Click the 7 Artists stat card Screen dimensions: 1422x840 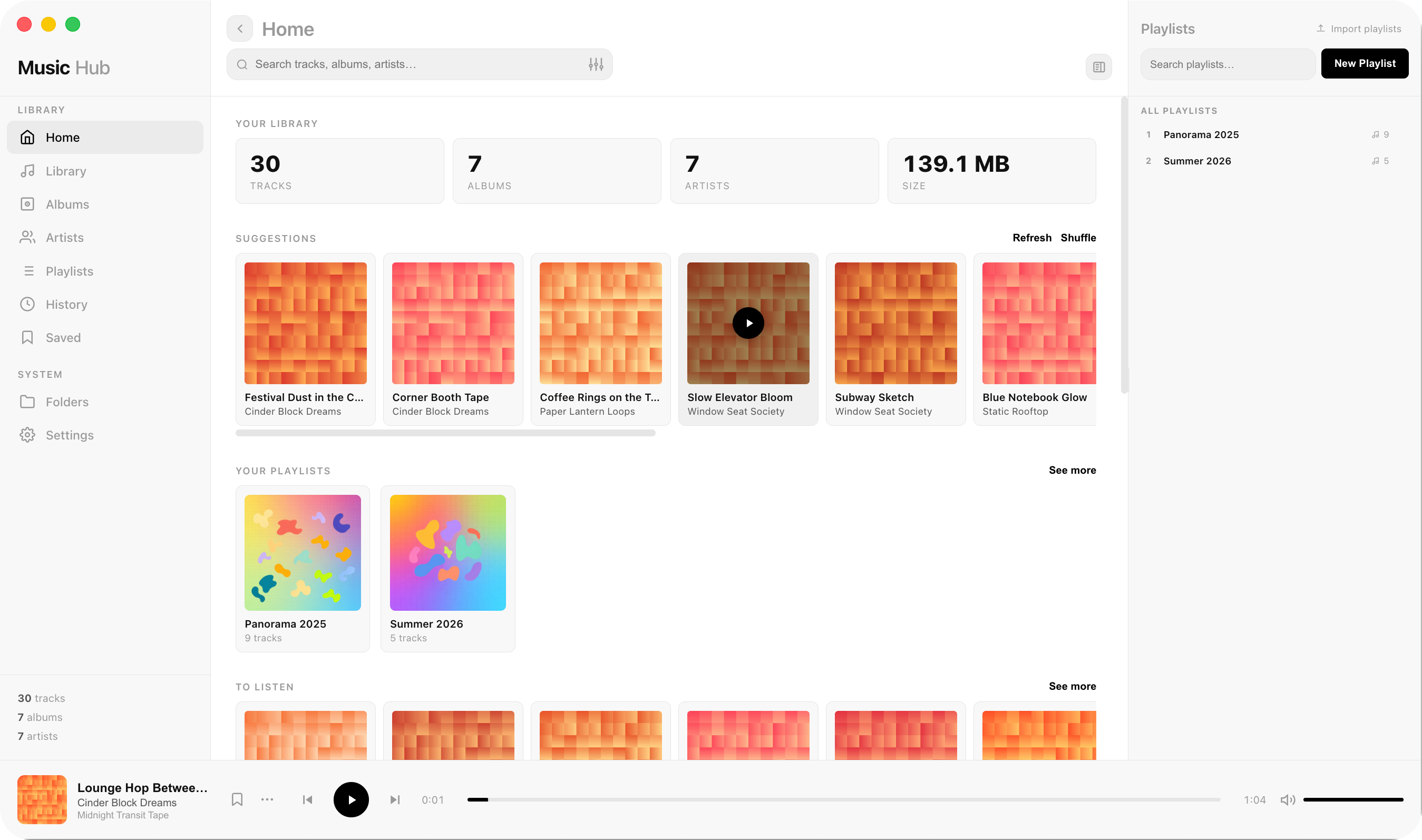(774, 171)
